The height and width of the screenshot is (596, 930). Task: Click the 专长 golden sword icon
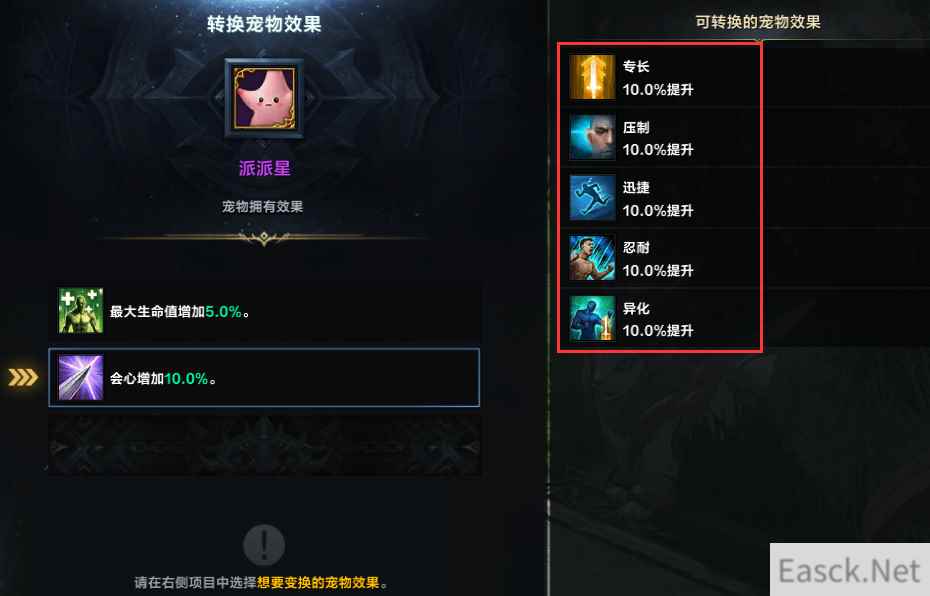(x=592, y=77)
